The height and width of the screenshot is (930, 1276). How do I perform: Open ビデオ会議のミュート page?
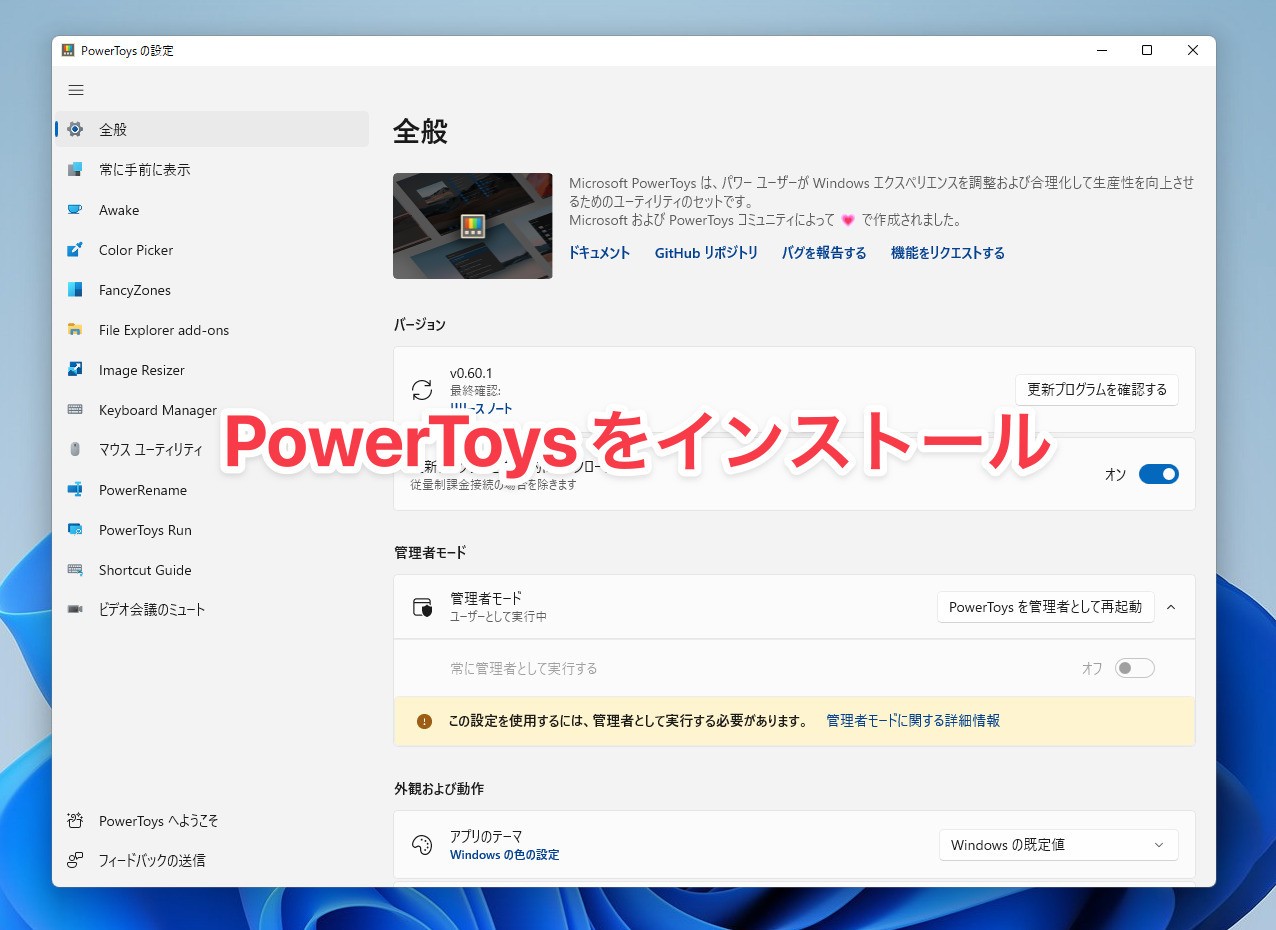click(x=212, y=610)
